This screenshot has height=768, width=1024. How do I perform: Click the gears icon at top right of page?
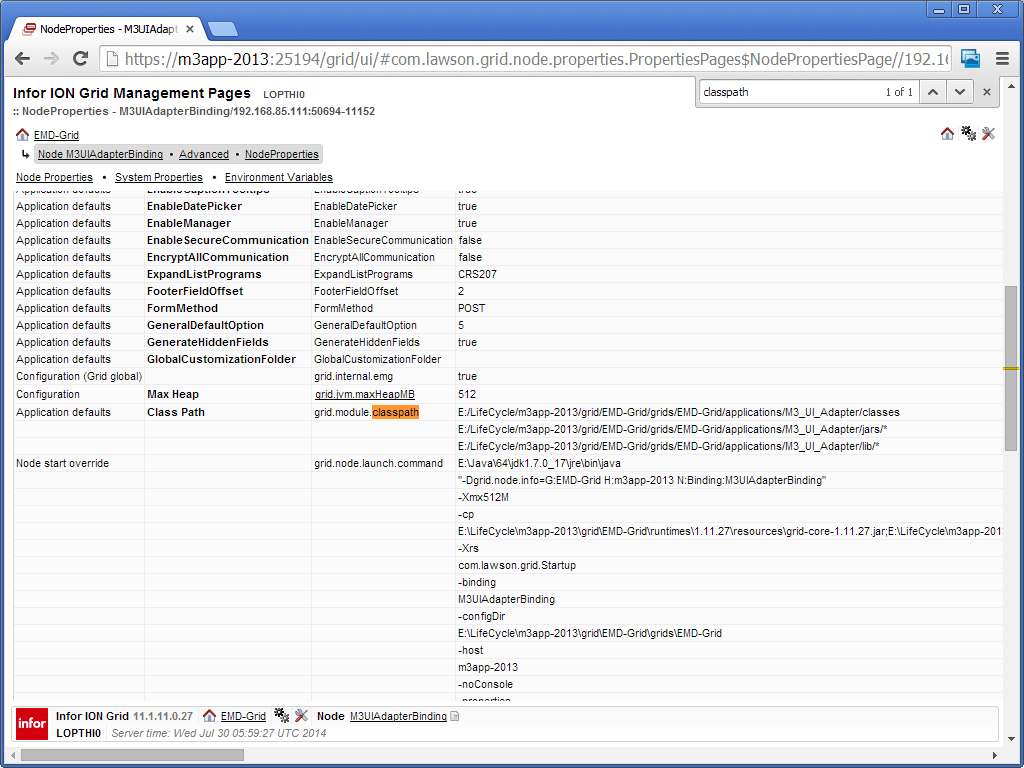coord(968,134)
